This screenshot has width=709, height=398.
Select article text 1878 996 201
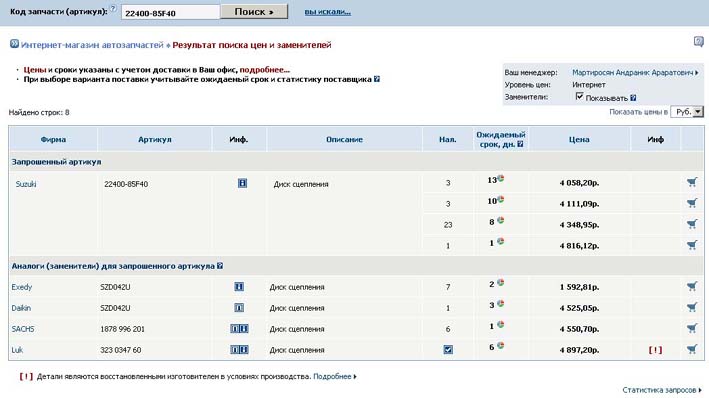click(123, 329)
